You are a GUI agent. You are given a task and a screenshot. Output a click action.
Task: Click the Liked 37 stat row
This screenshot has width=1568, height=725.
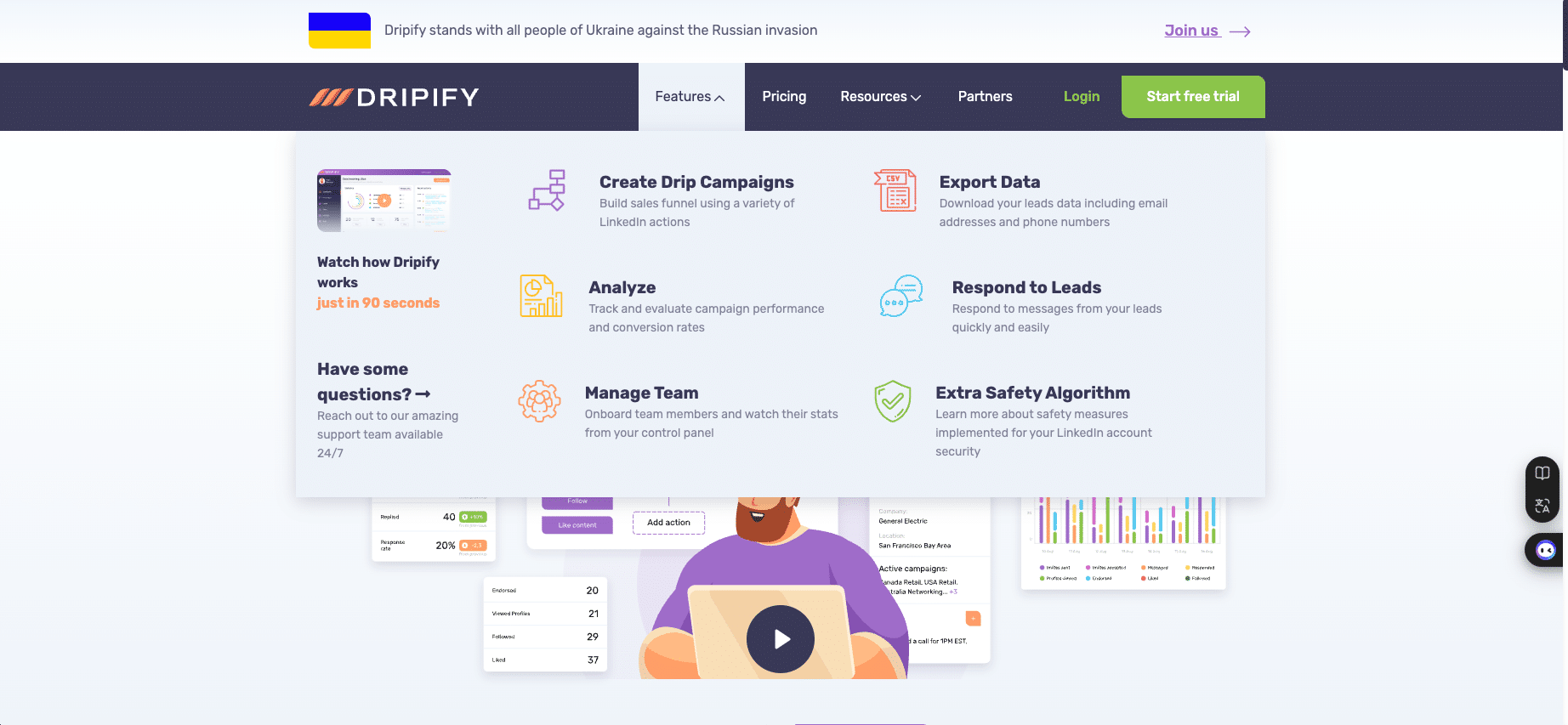tap(545, 660)
